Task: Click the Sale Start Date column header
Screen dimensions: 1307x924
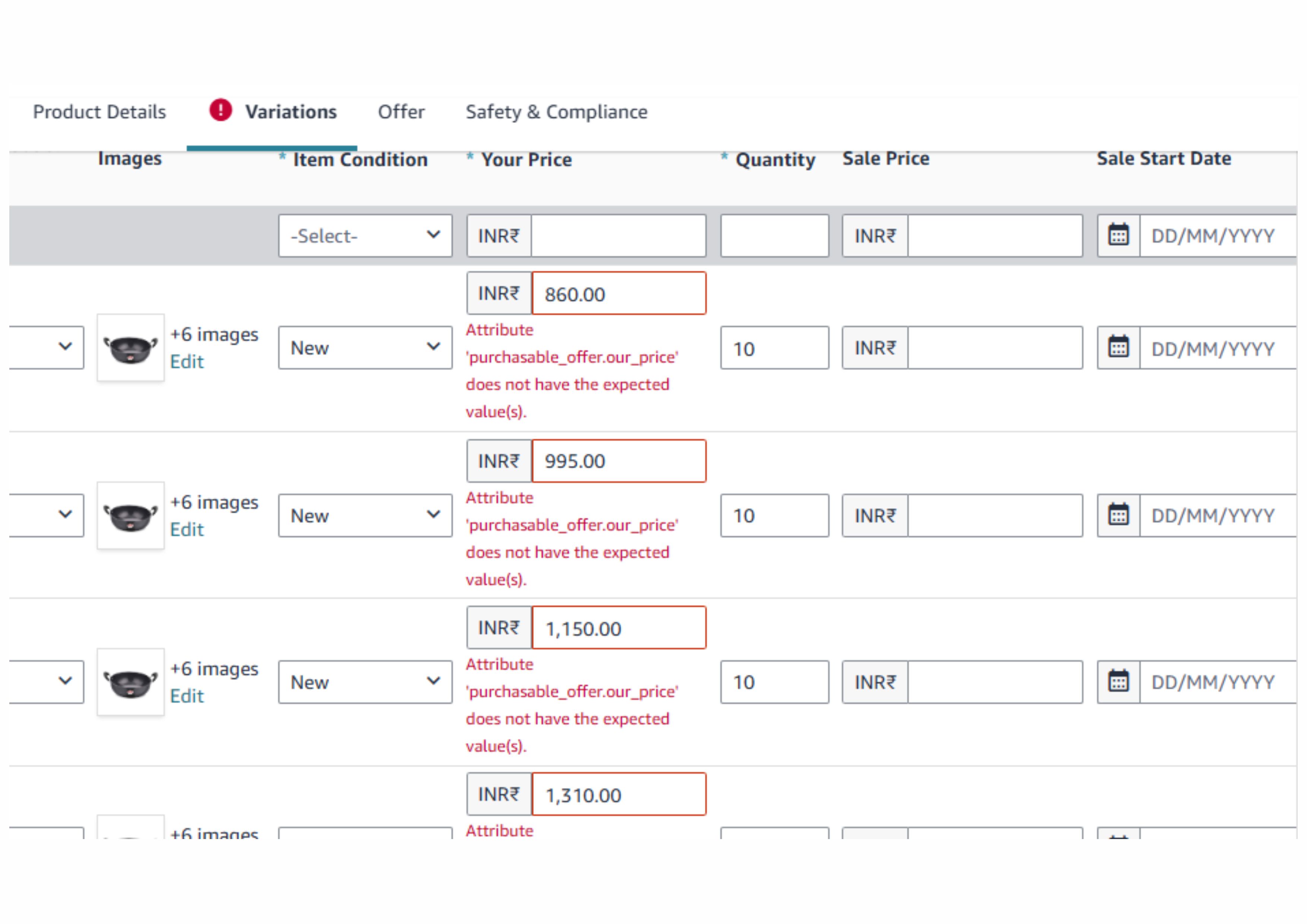Action: 1164,158
